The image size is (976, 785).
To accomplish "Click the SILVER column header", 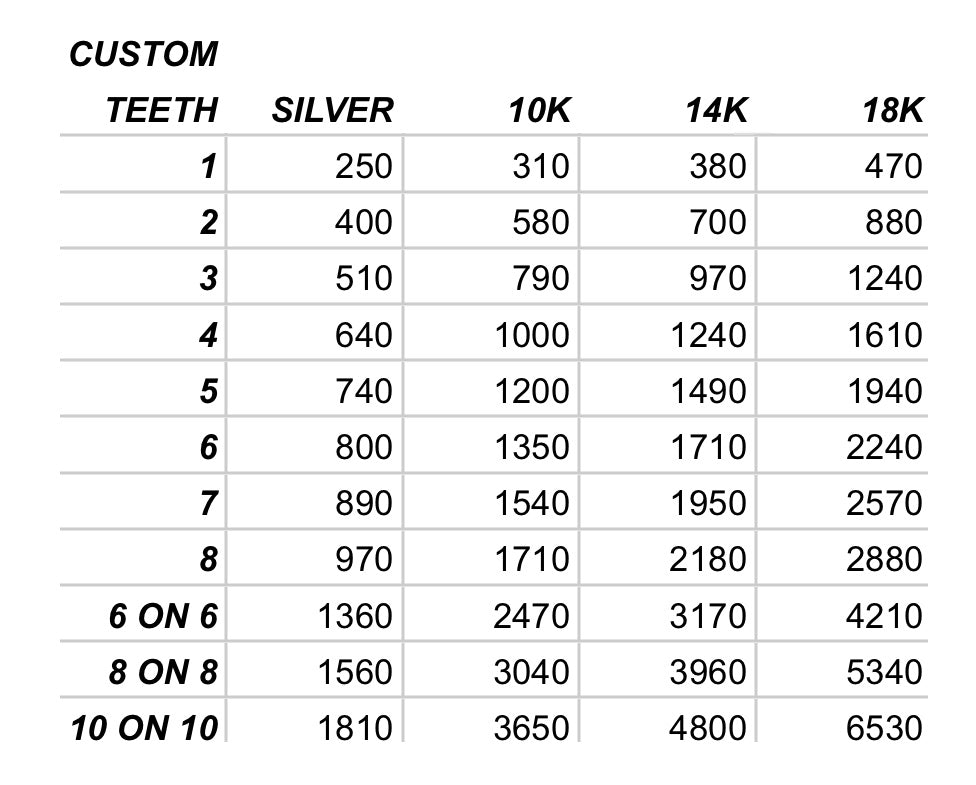I will click(x=332, y=110).
